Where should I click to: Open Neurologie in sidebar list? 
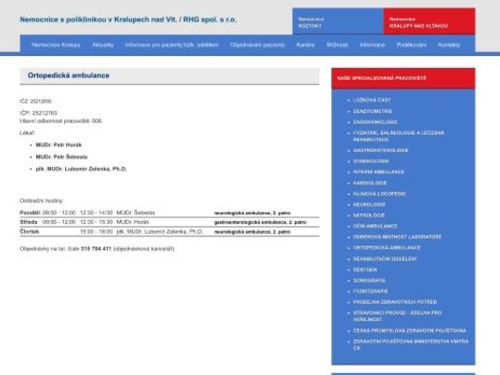coord(369,204)
